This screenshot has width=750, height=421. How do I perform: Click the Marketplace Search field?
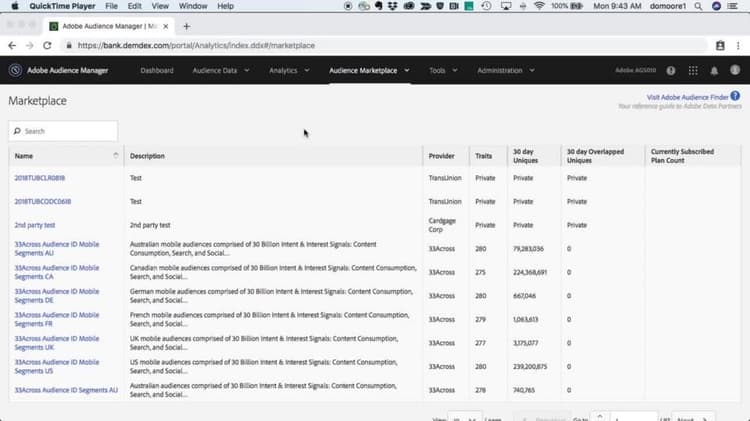(63, 131)
